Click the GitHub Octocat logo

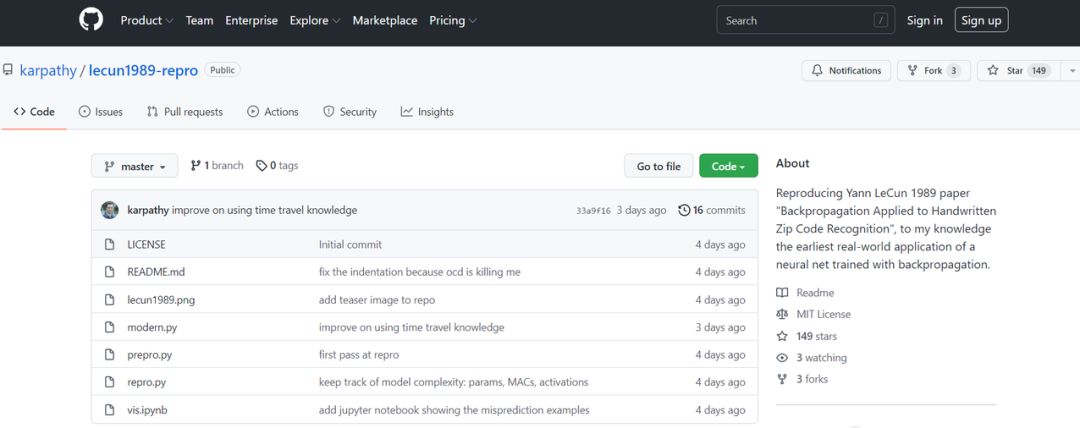[91, 20]
